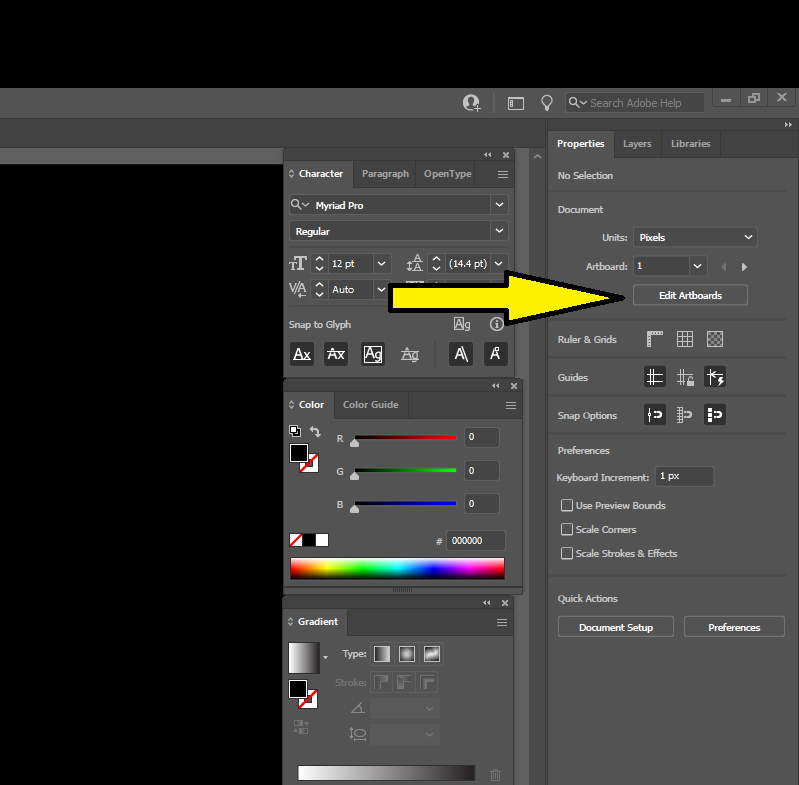Check Use Preview Bounds

click(x=567, y=505)
